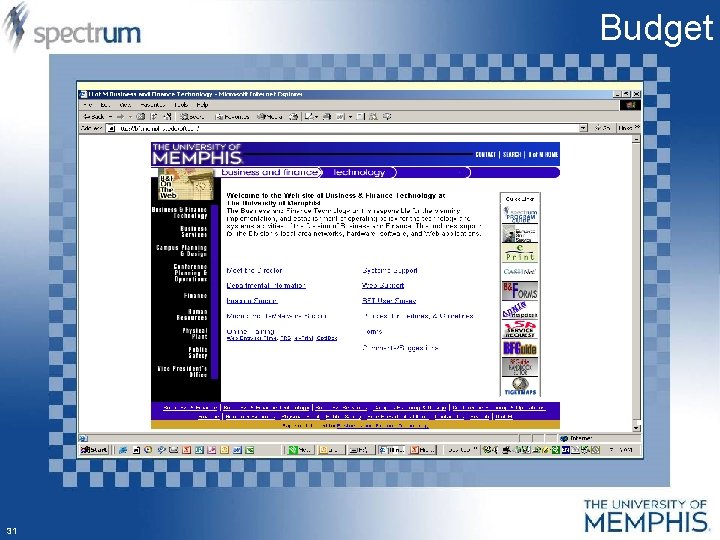This screenshot has width=720, height=540.
Task: Open Campus Planning & Design sidebar link
Action: point(182,251)
